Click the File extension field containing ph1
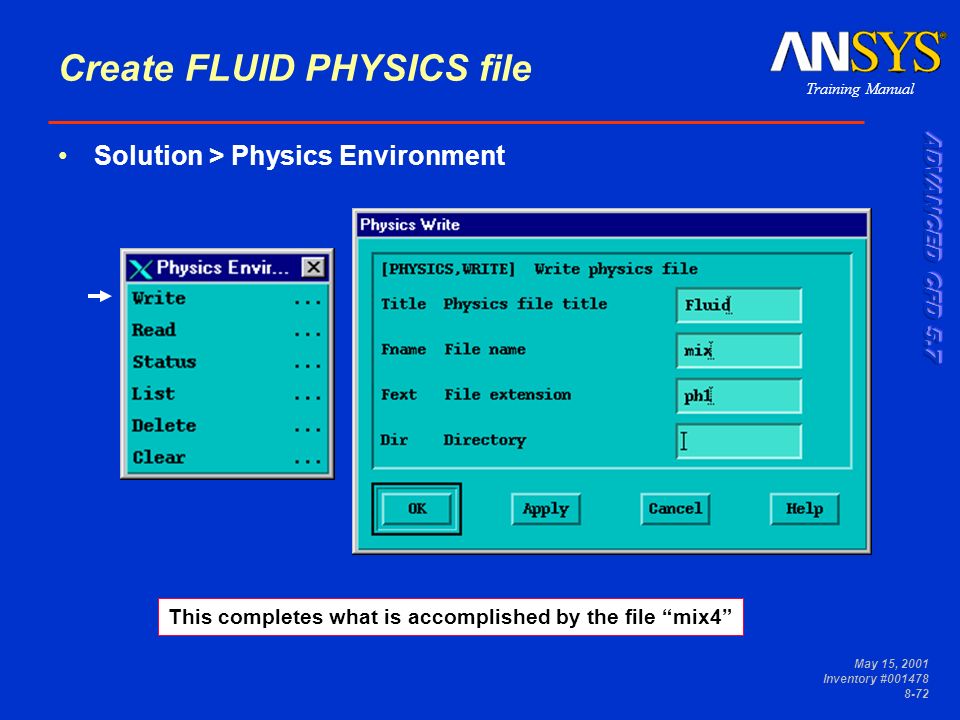The width and height of the screenshot is (960, 720). pyautogui.click(x=739, y=396)
